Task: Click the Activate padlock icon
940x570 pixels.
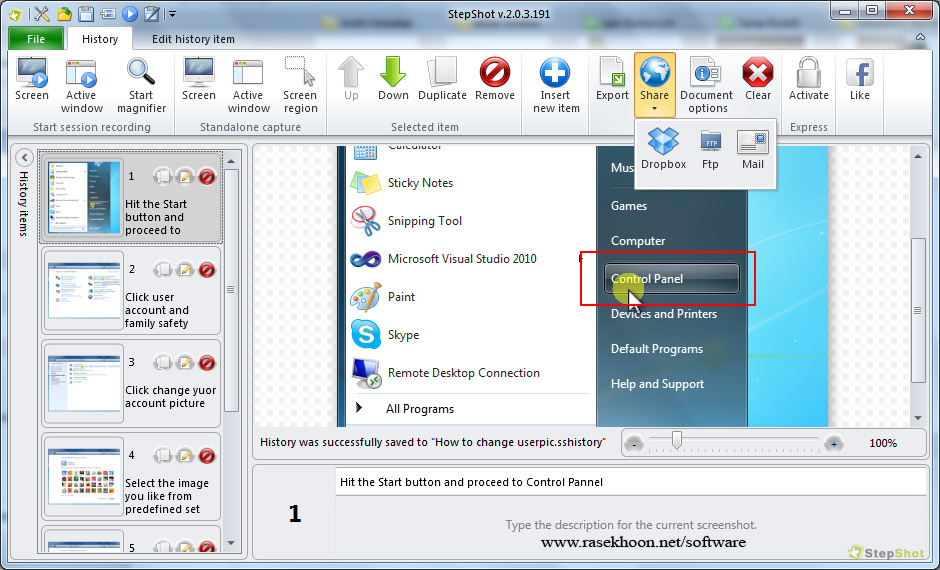Action: (809, 72)
